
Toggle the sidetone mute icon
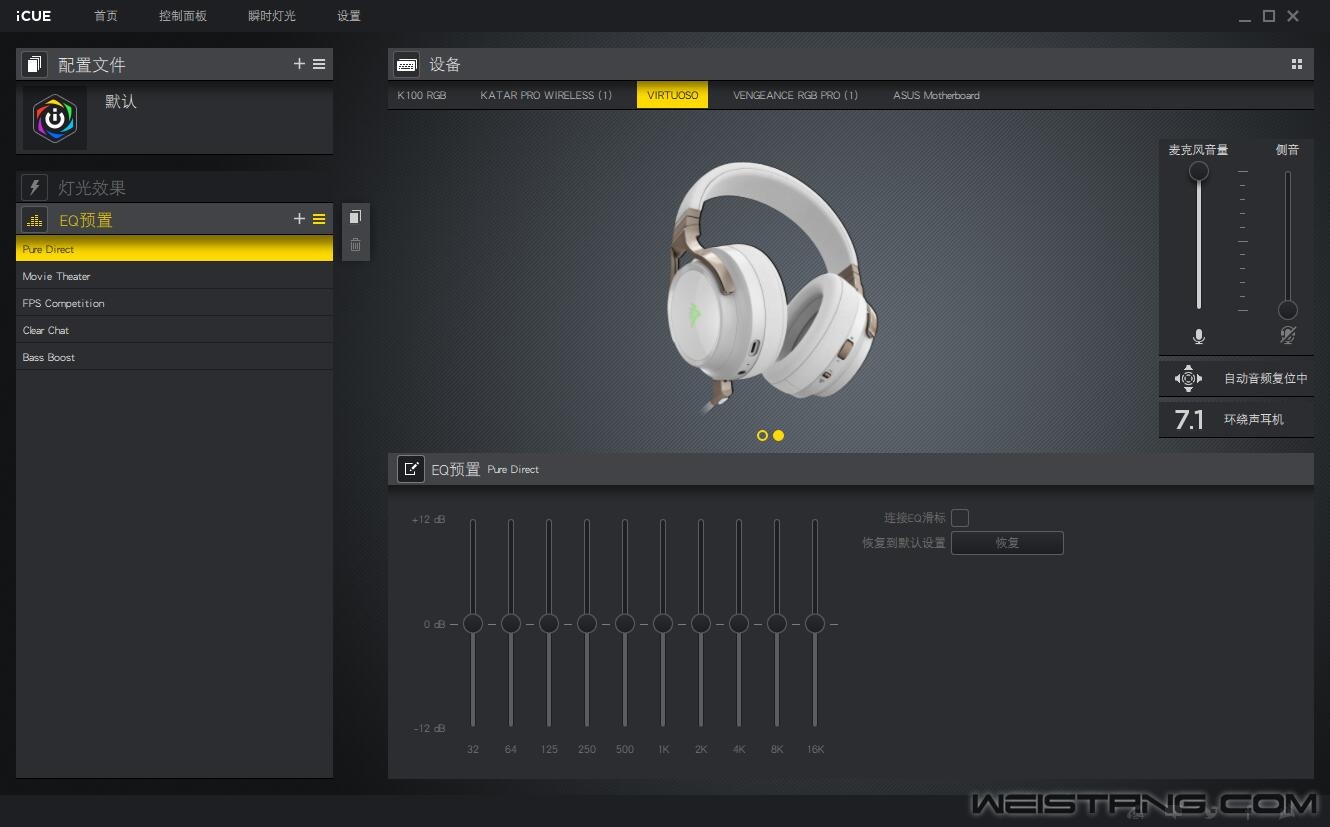point(1288,336)
